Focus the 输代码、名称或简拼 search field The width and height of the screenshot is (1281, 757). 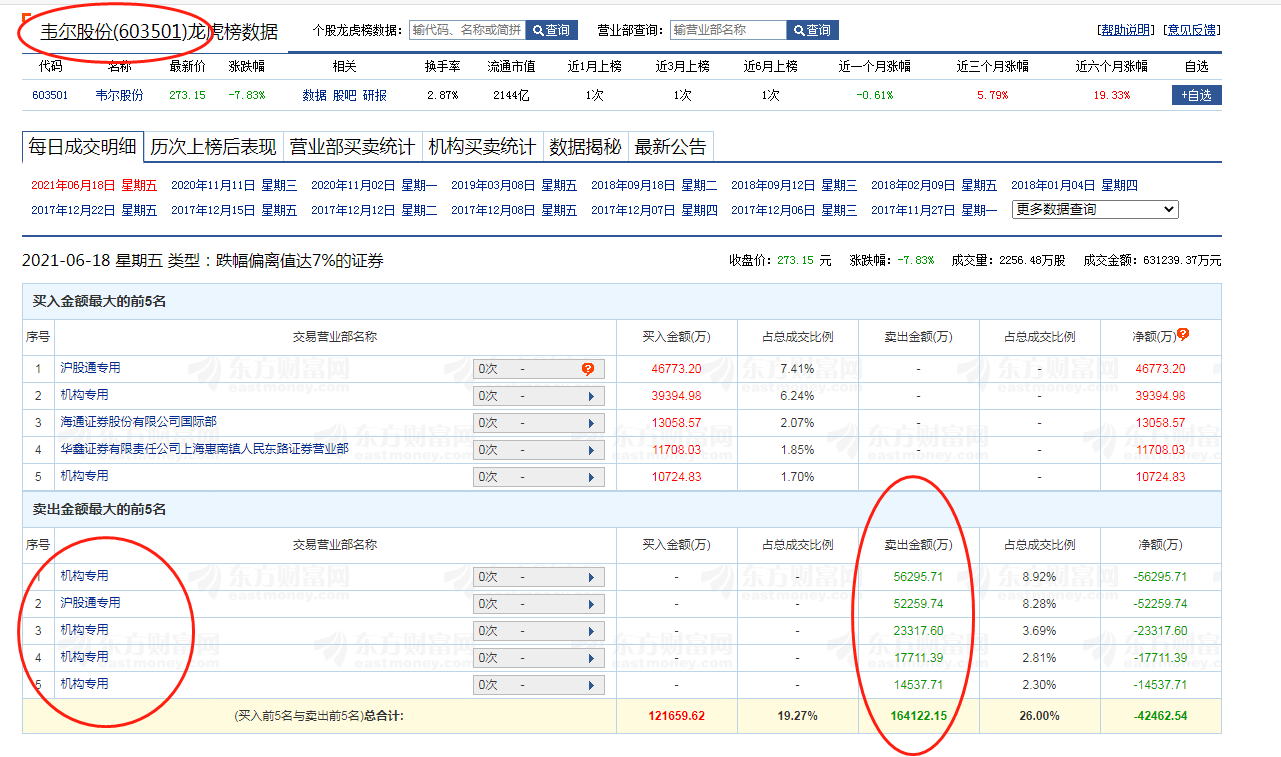pos(467,31)
